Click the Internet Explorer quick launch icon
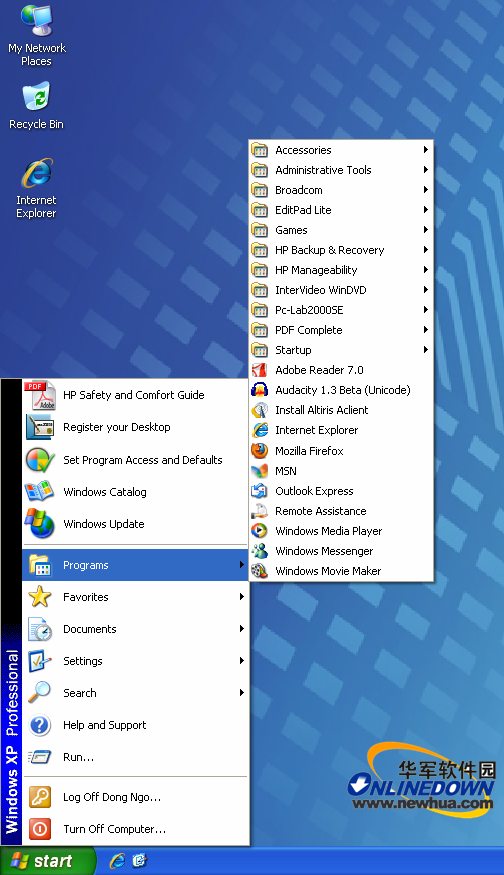The image size is (504, 875). coord(117,860)
